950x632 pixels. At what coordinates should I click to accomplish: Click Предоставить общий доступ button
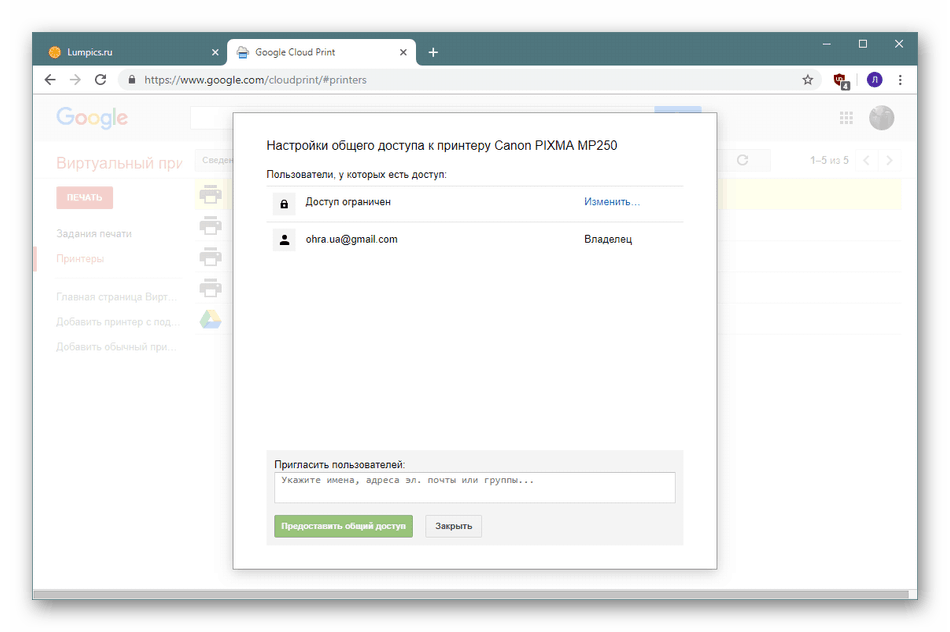[x=343, y=526]
